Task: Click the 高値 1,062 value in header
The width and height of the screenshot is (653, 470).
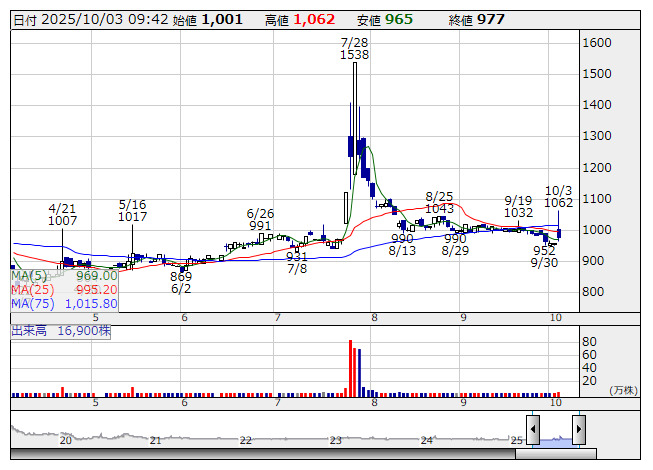Action: tap(318, 19)
